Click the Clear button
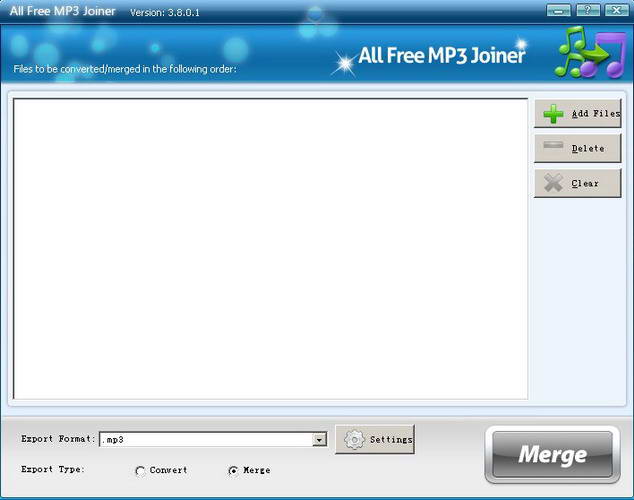 pyautogui.click(x=577, y=183)
